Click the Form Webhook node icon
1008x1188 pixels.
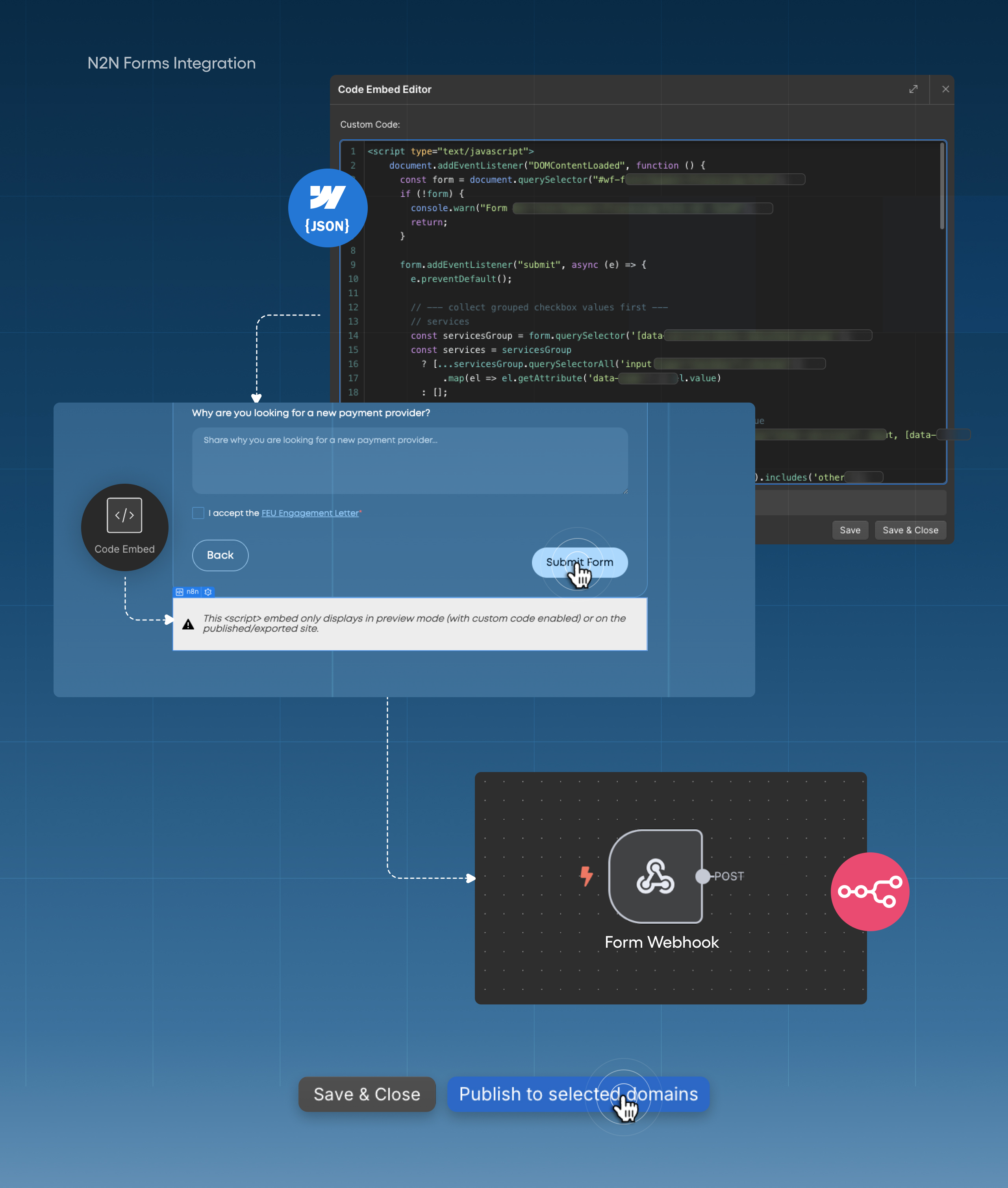656,876
